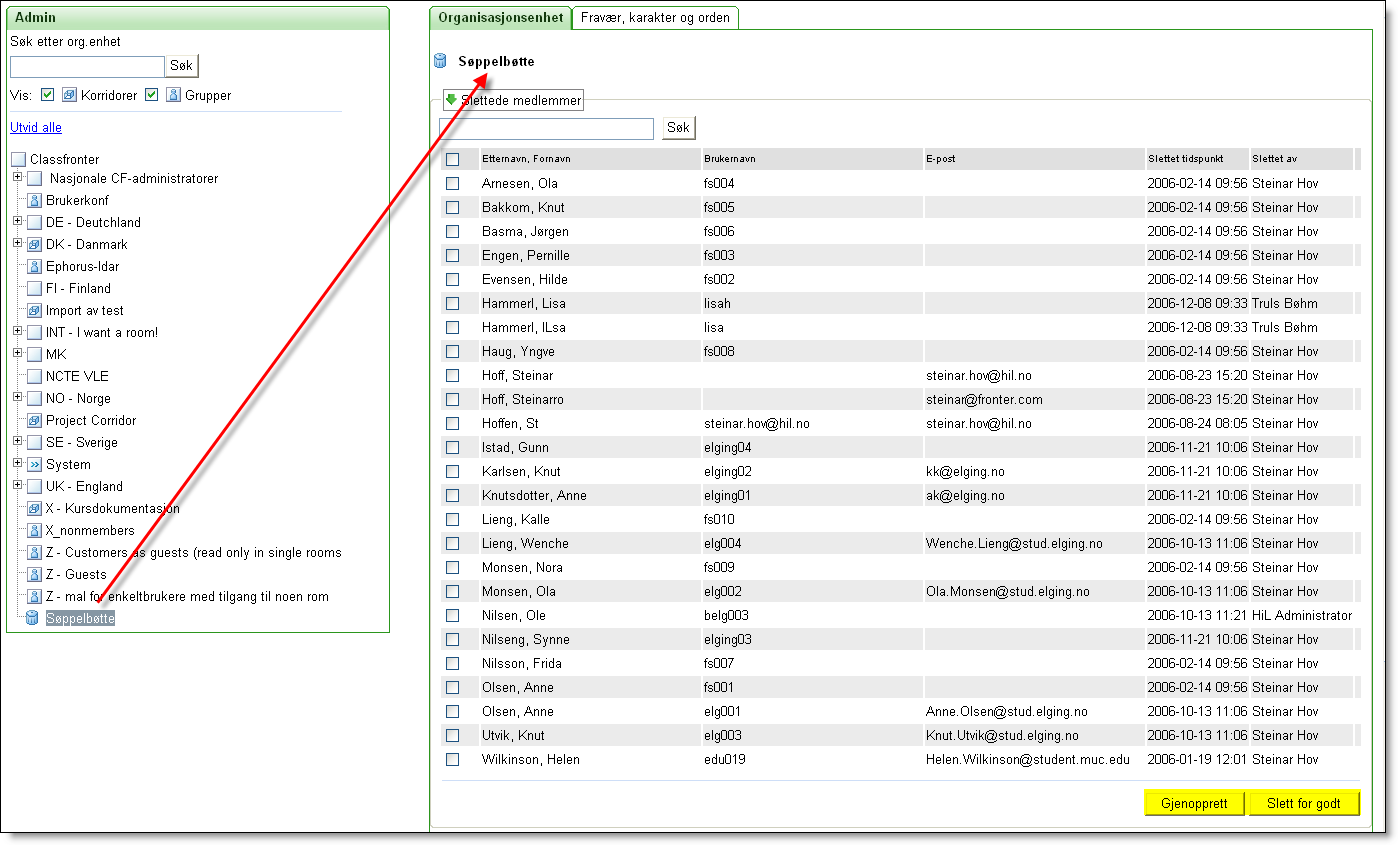Expand the SE - Sverige node
This screenshot has width=1398, height=845.
coord(17,441)
